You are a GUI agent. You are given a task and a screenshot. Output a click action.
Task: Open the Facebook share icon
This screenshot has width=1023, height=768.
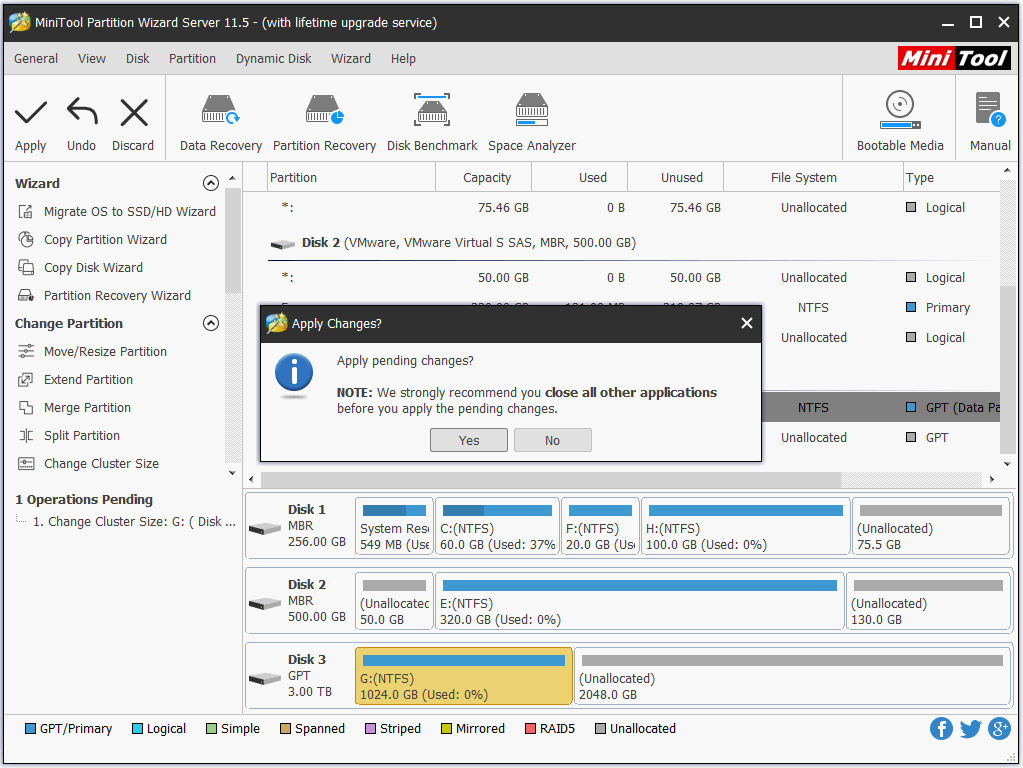(x=941, y=728)
